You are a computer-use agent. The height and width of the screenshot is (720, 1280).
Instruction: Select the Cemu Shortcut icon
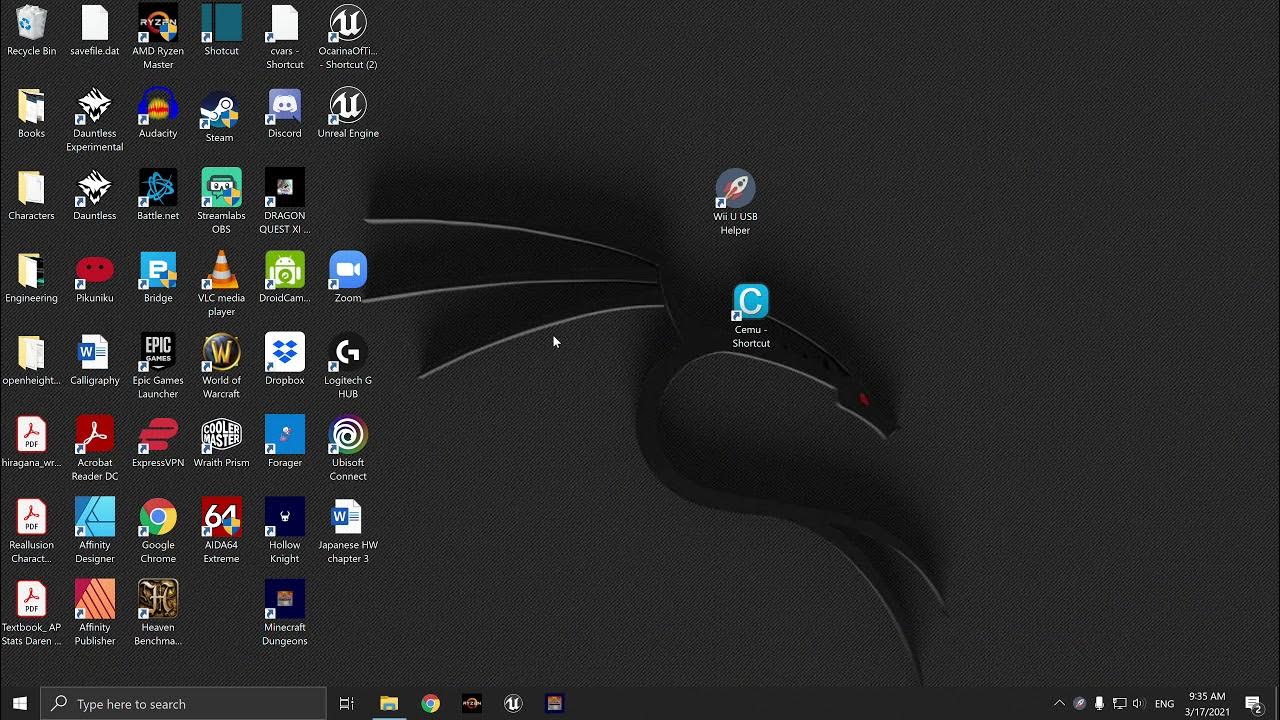point(751,316)
